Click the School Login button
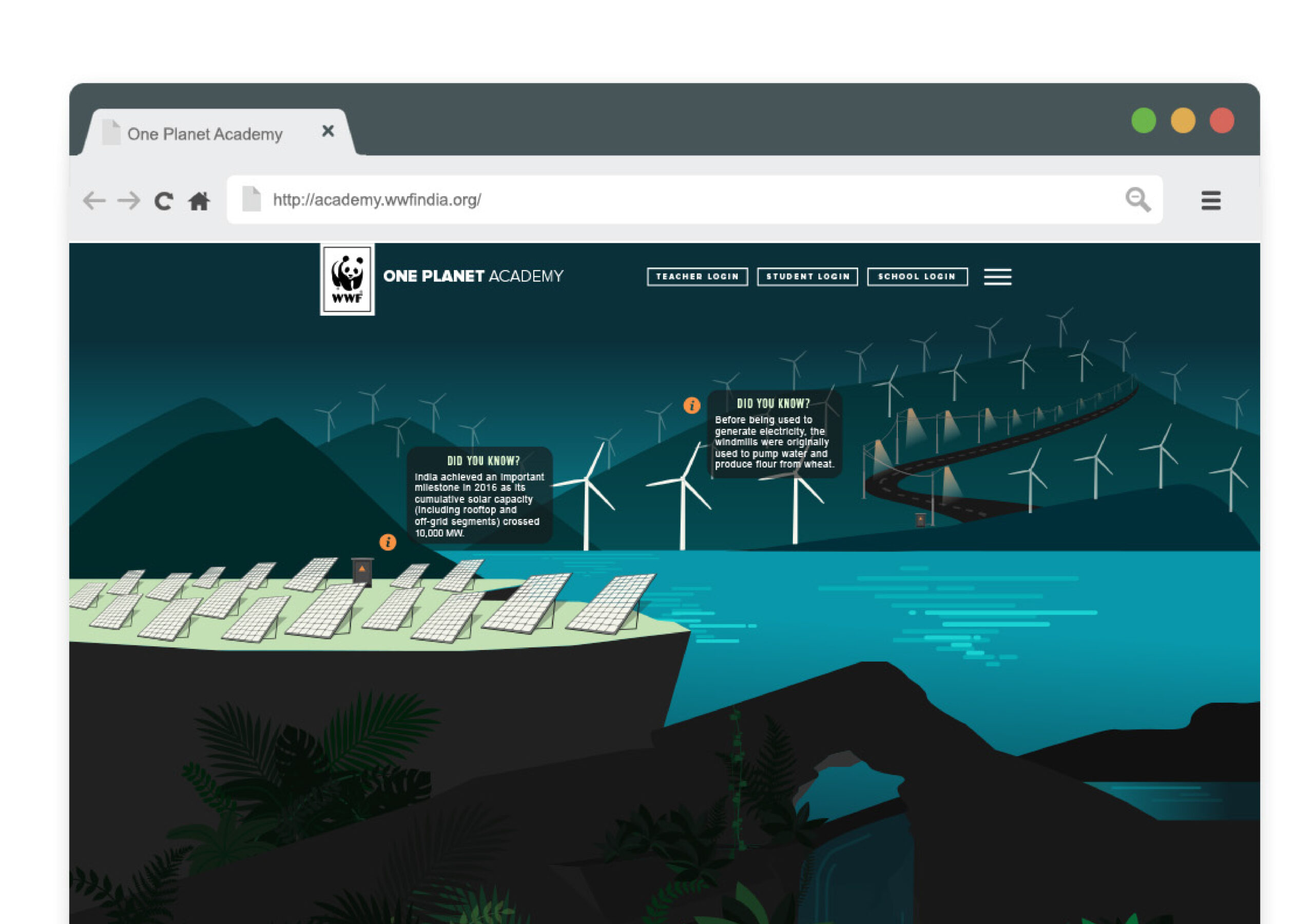Viewport: 1314px width, 924px height. (x=917, y=277)
